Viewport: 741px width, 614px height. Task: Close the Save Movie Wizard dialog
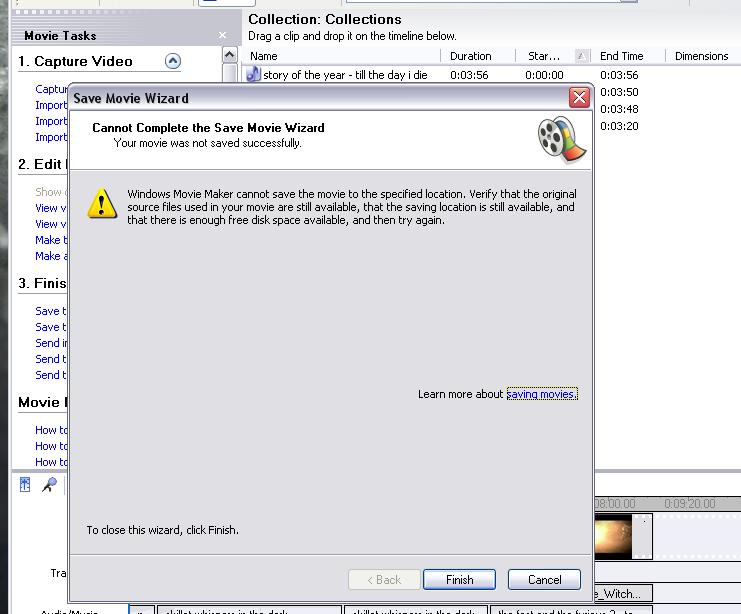click(x=579, y=98)
